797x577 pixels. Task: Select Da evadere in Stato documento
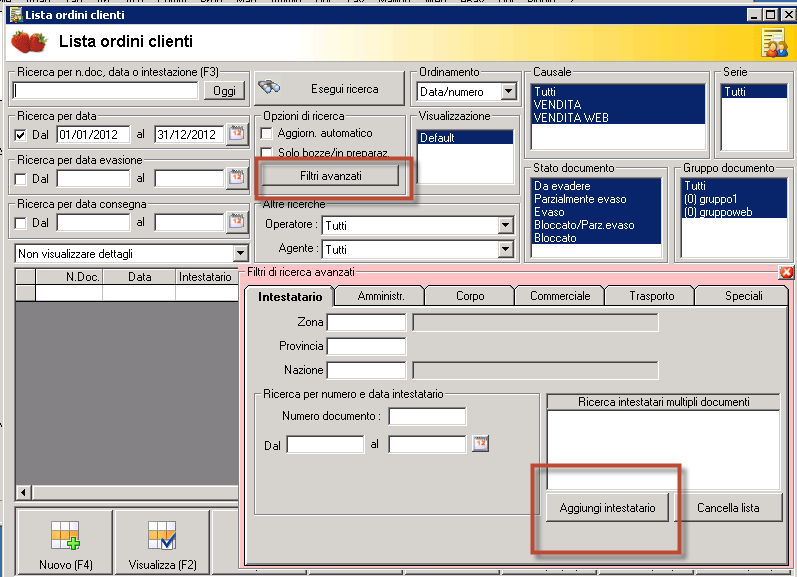pyautogui.click(x=596, y=186)
